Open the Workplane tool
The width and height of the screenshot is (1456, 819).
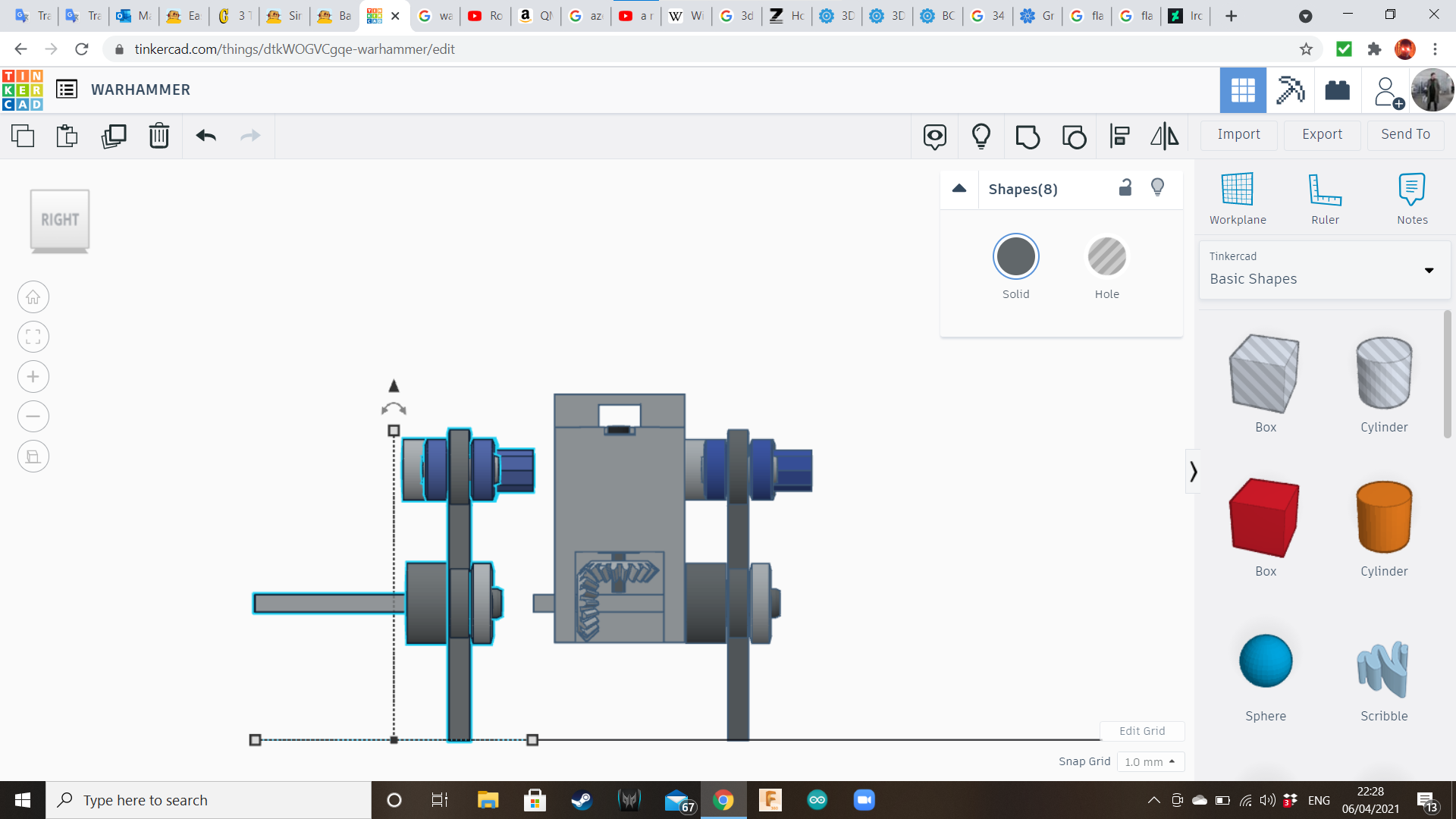coord(1238,199)
